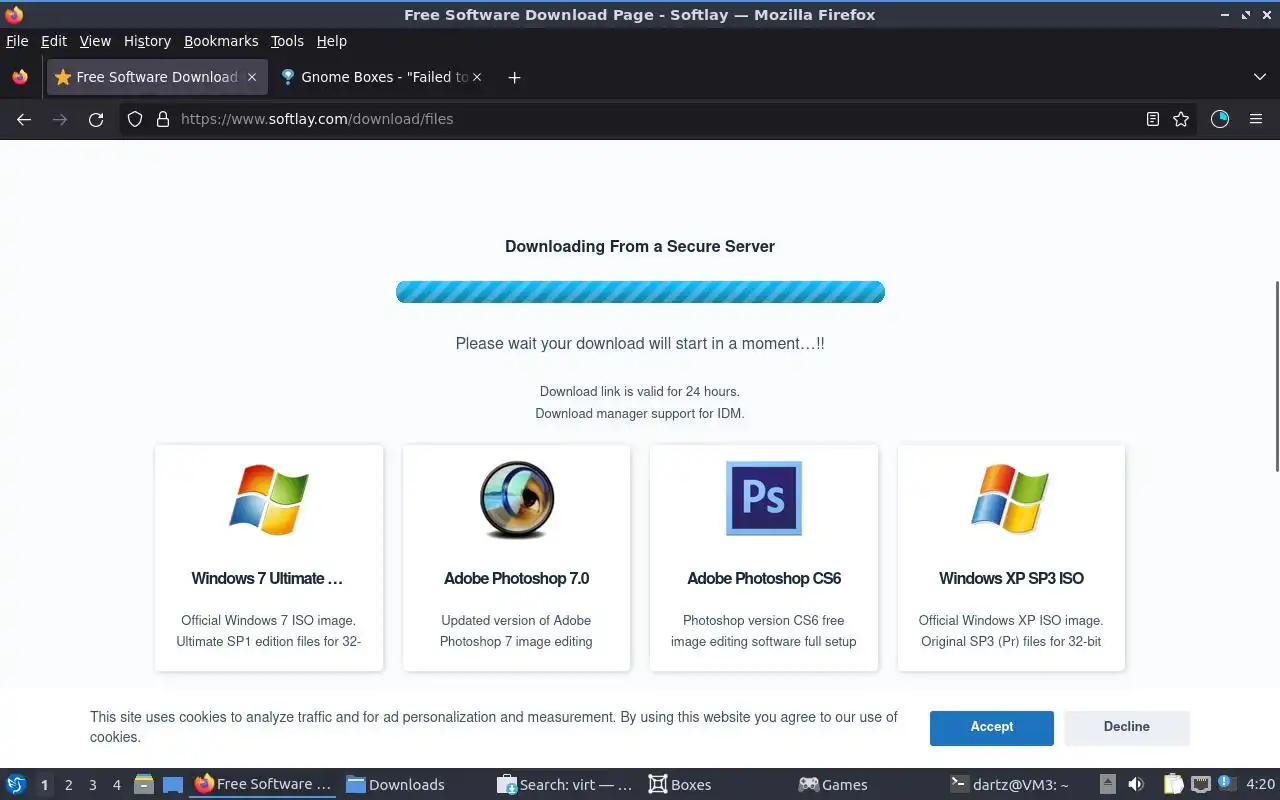
Task: View site security padlock information
Action: click(163, 119)
